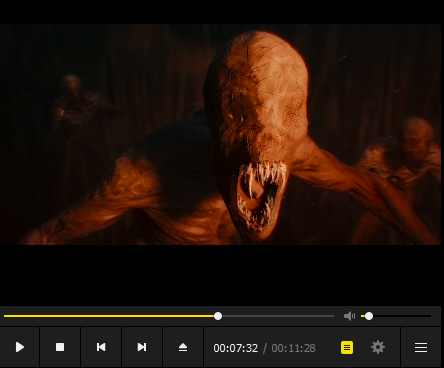Raise volume on the black volume track
This screenshot has height=368, width=444.
pyautogui.click(x=402, y=316)
